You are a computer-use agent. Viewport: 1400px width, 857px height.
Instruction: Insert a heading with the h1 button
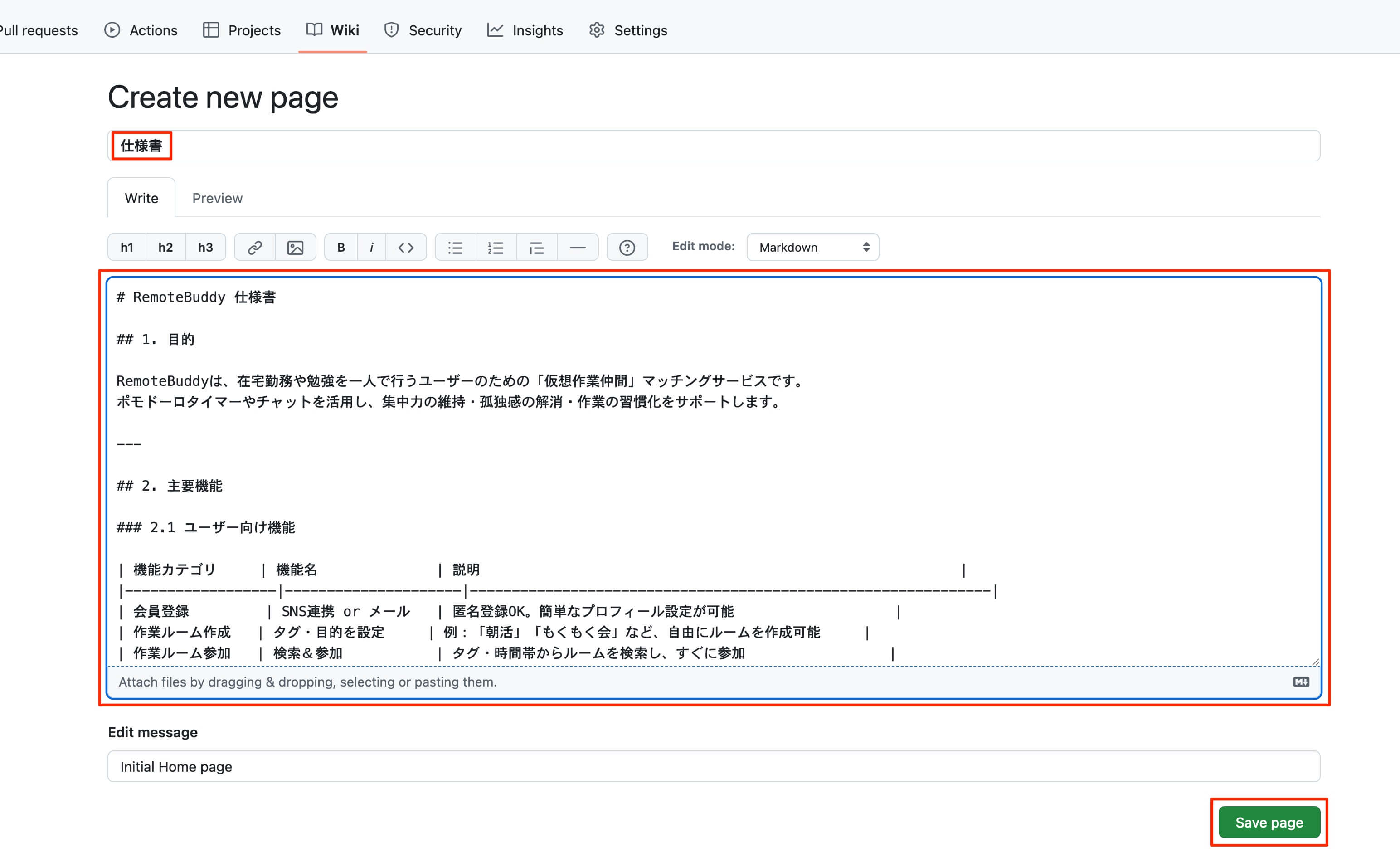tap(126, 247)
